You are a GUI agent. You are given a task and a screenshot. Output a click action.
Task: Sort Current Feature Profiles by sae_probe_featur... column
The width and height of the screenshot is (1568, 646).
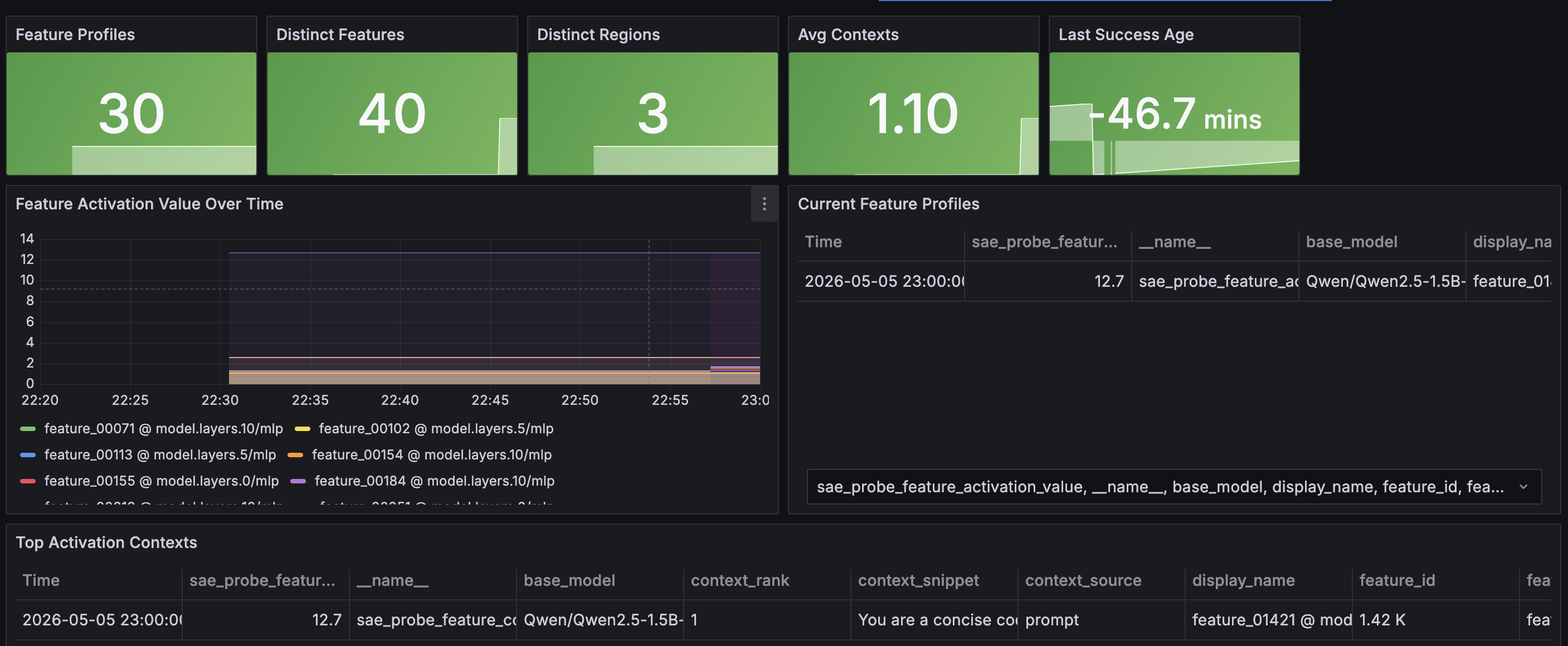[x=1045, y=242]
